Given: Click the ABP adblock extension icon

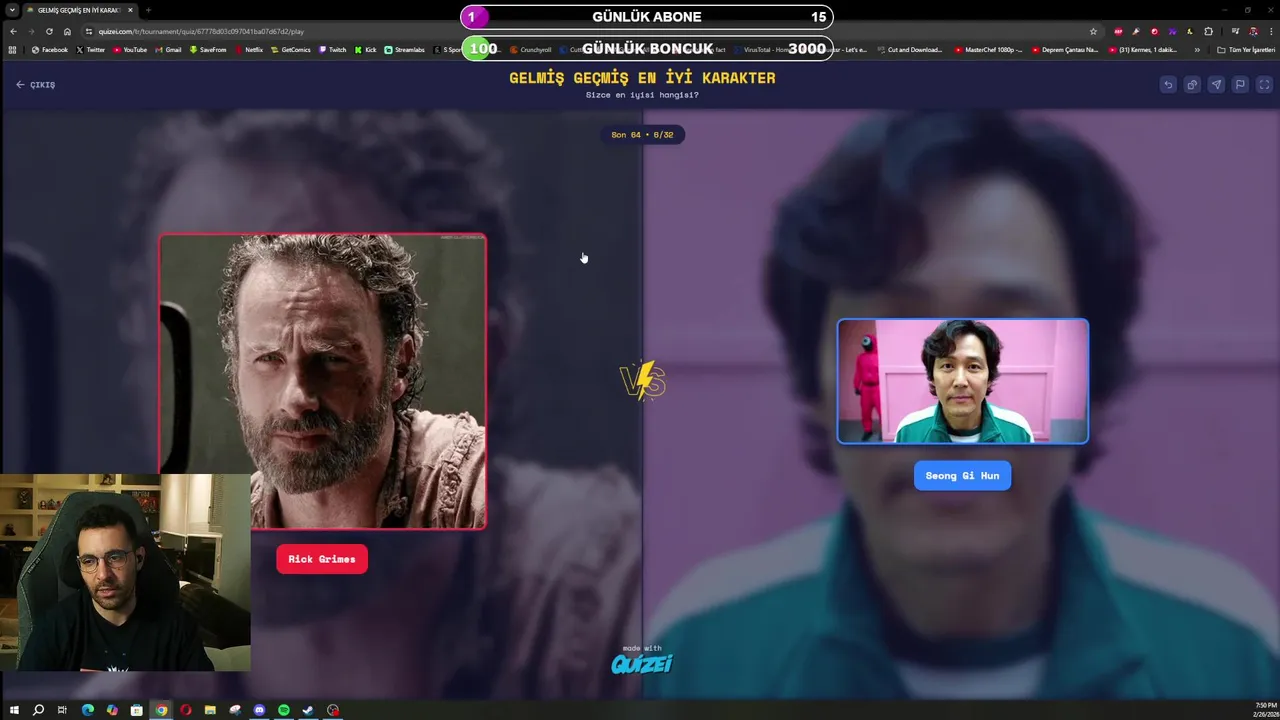Looking at the screenshot, I should 1118,31.
